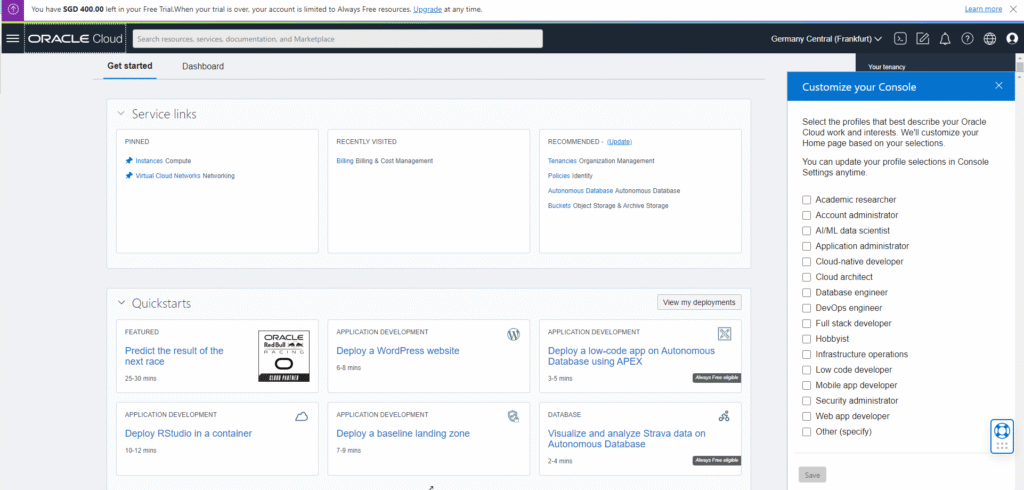
Task: Click the Oracle Cloud logo
Action: click(75, 39)
